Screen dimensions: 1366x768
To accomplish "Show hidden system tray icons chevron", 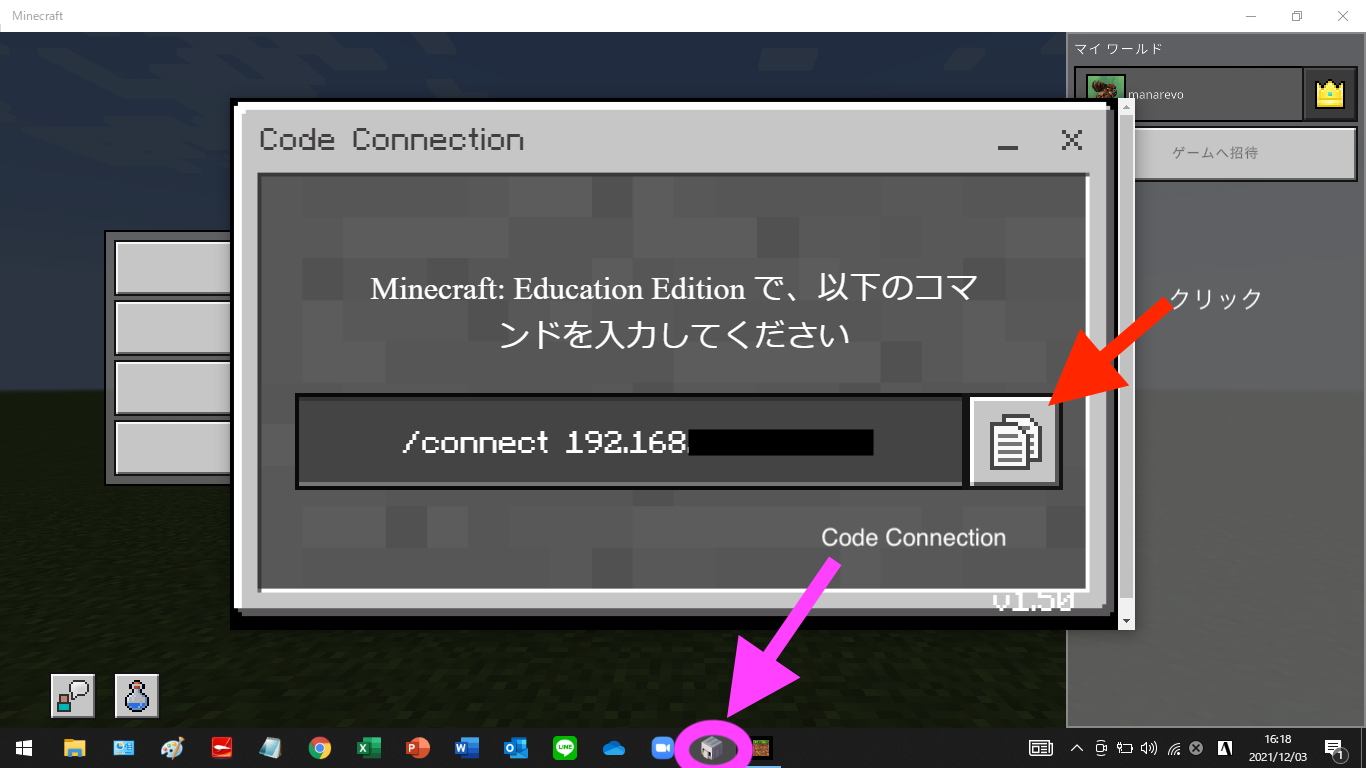I will coord(1077,747).
